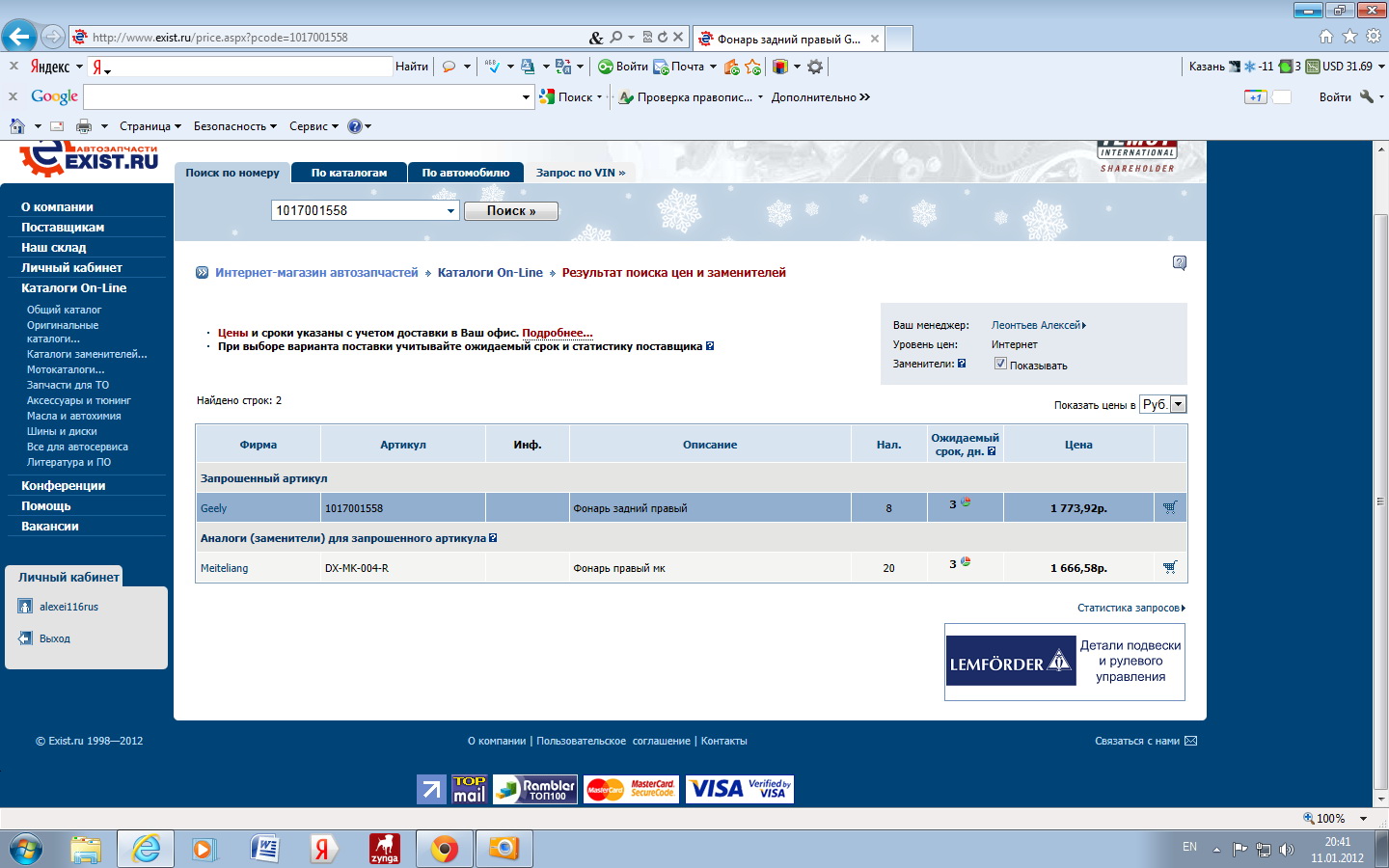Open the page help icon above manager panel

tap(1179, 262)
